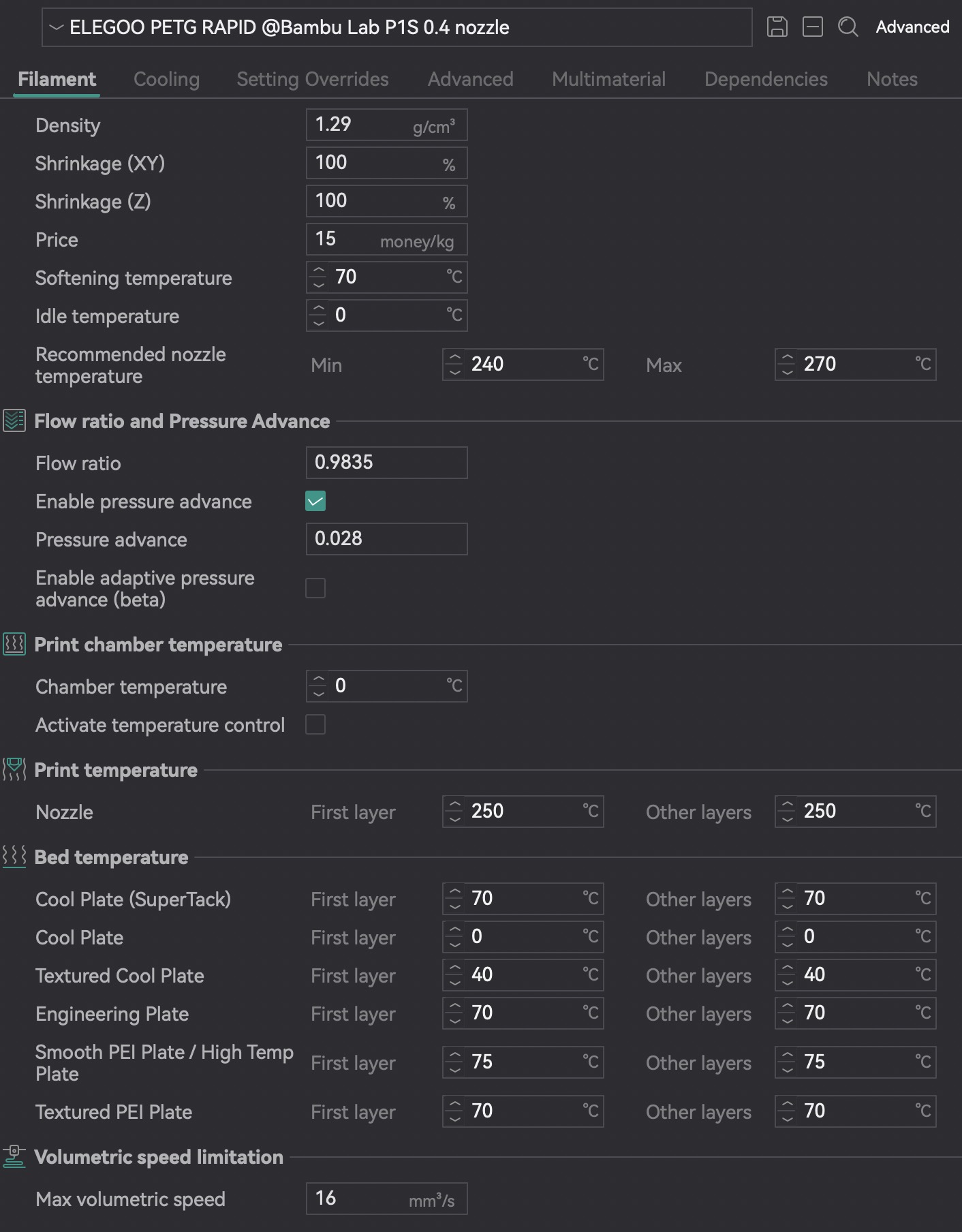Click the Chamber temperature value field

386,686
